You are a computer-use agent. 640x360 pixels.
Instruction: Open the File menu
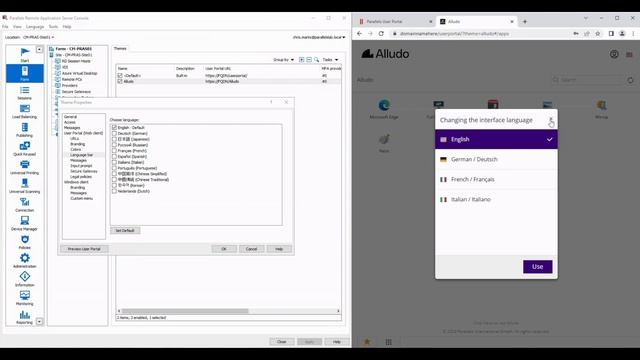pyautogui.click(x=5, y=27)
